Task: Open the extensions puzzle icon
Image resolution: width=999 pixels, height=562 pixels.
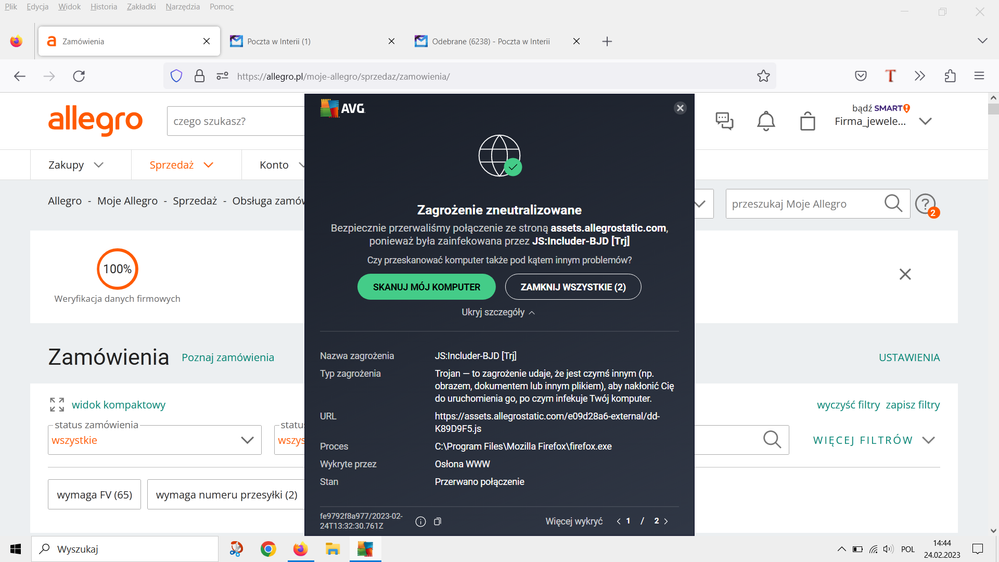Action: [950, 76]
